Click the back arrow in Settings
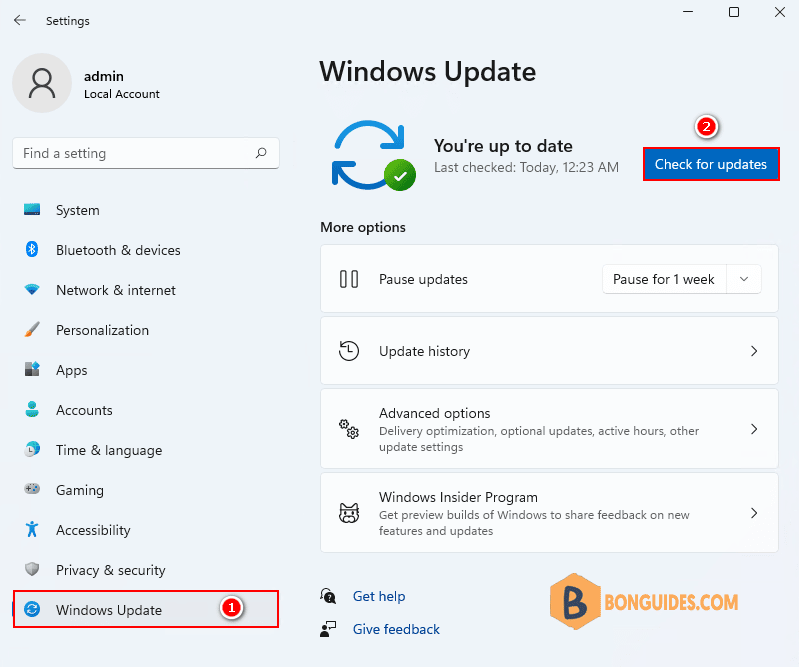Screen dimensions: 799x667 [20, 20]
